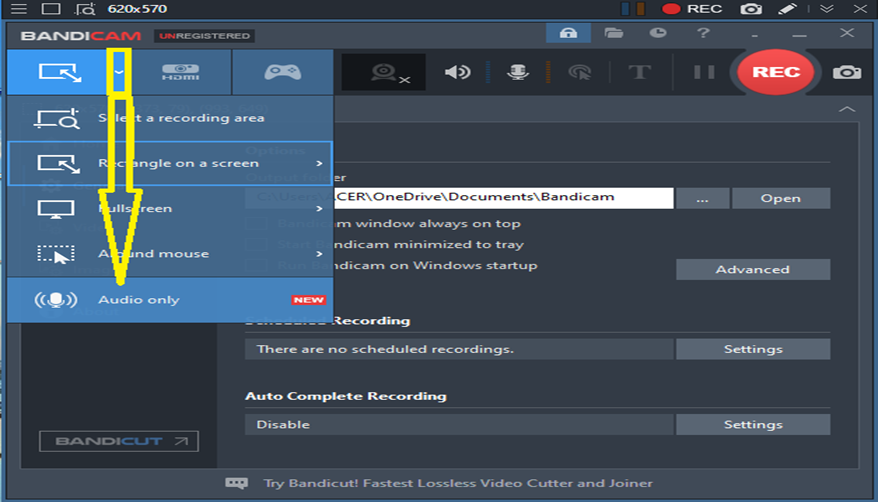This screenshot has width=878, height=502.
Task: Toggle the microphone icon
Action: [518, 72]
